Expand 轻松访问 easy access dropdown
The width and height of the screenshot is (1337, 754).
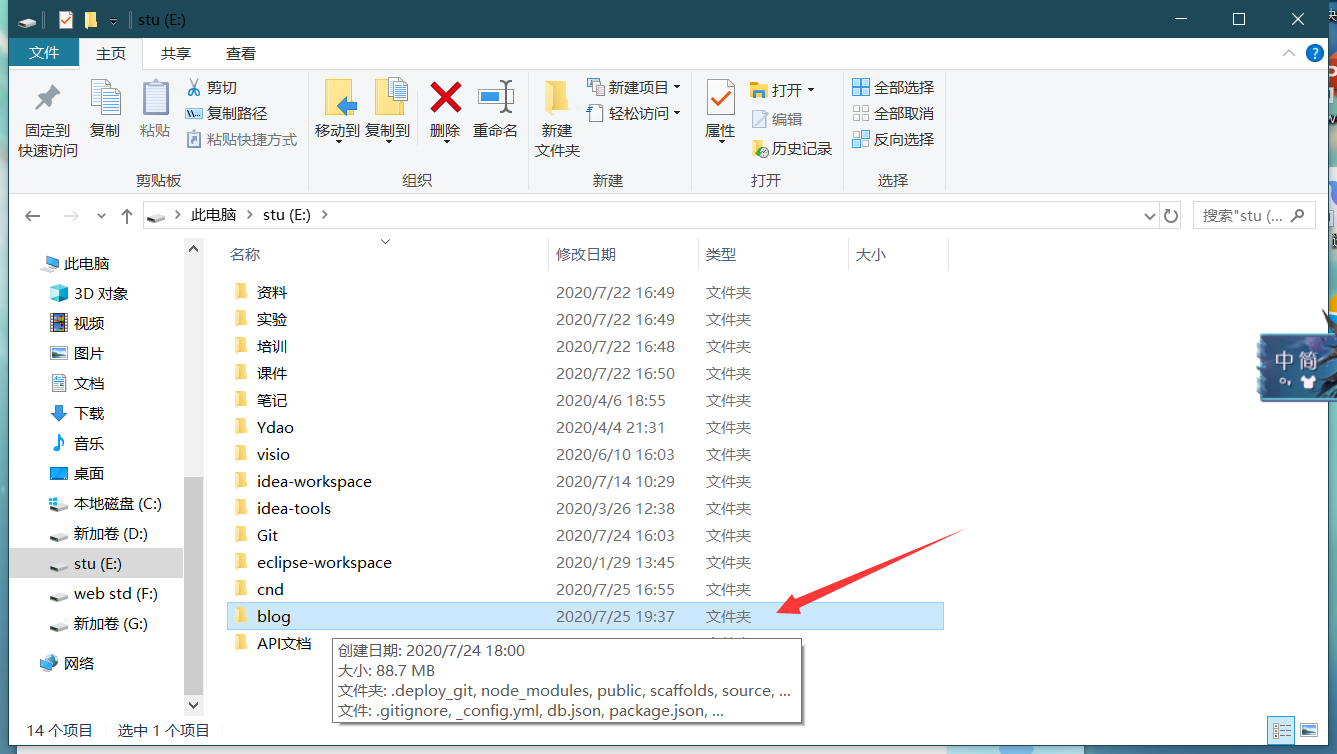[x=677, y=114]
